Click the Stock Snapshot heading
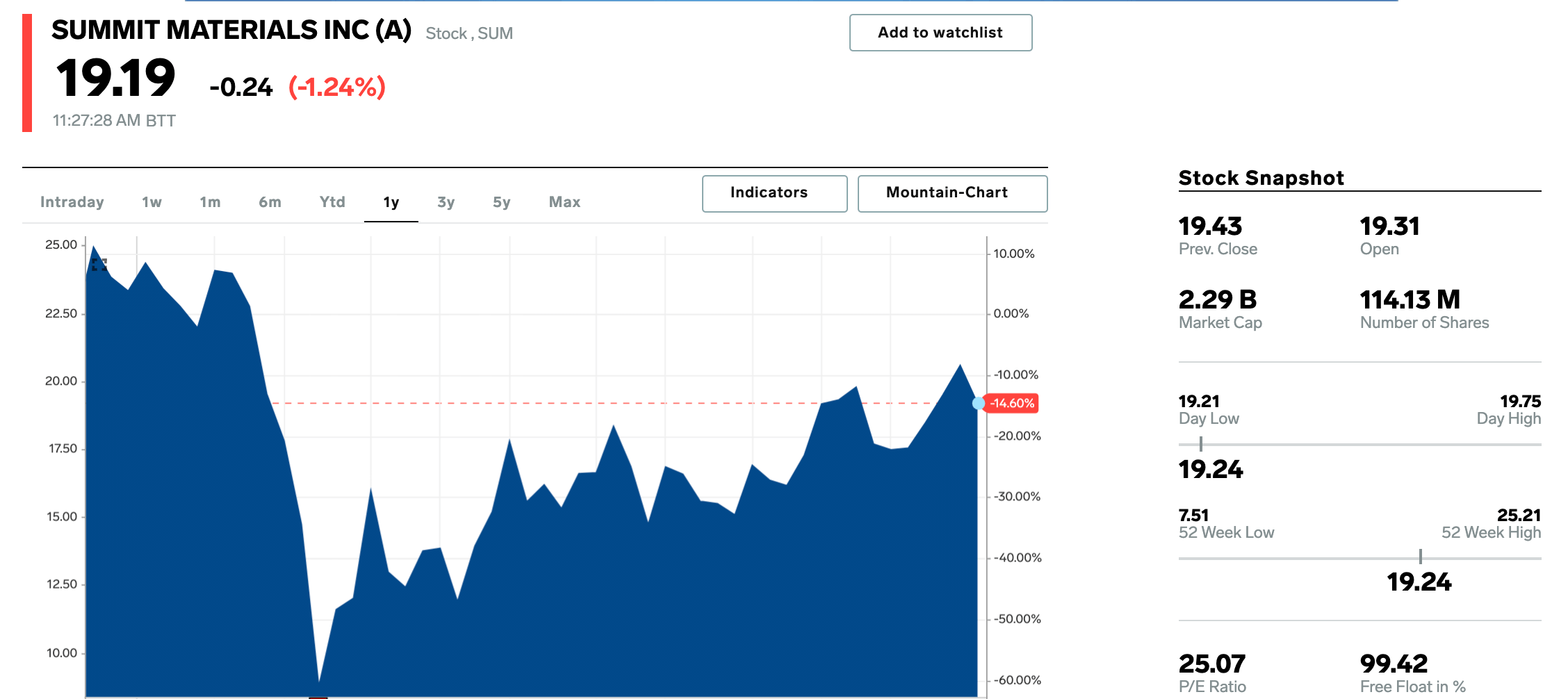The width and height of the screenshot is (1568, 699). (1261, 178)
